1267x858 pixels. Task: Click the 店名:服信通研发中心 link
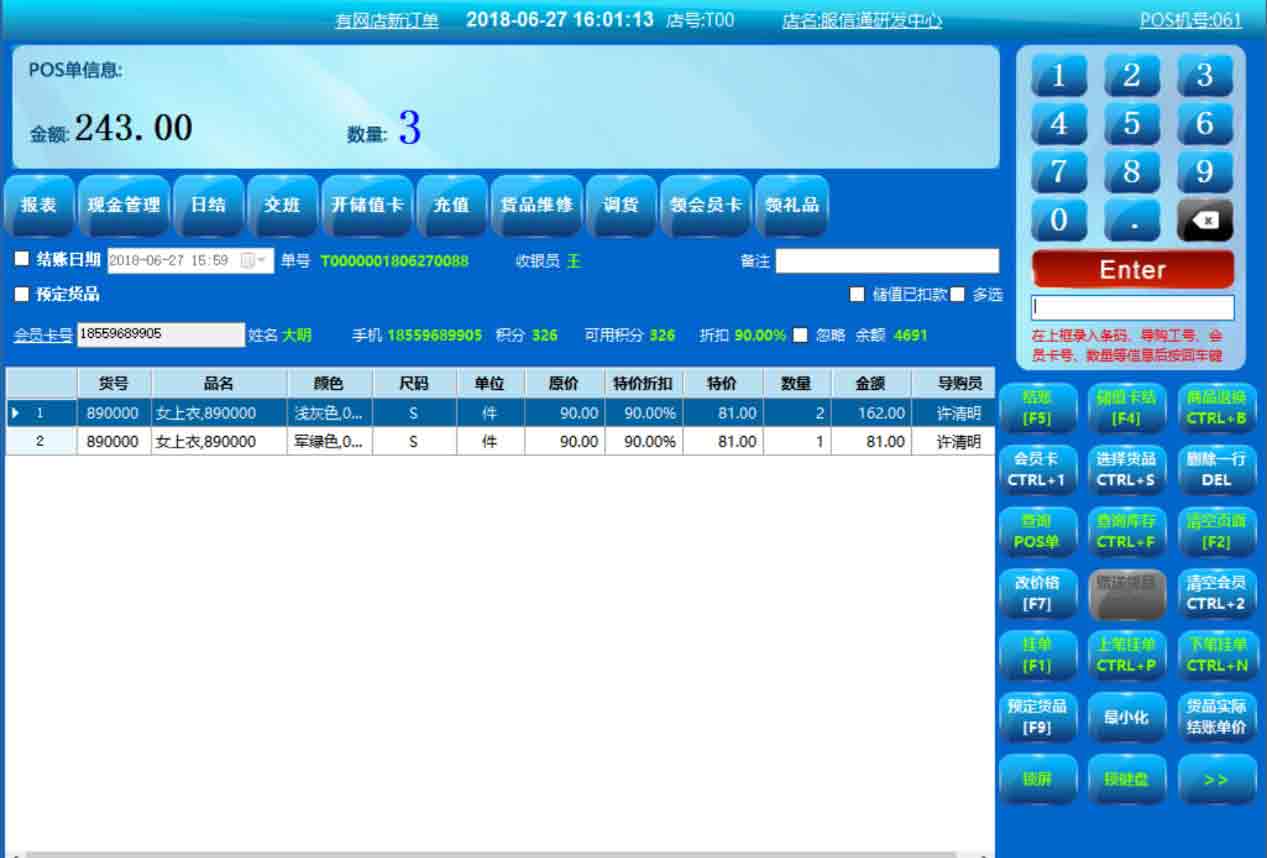[862, 20]
